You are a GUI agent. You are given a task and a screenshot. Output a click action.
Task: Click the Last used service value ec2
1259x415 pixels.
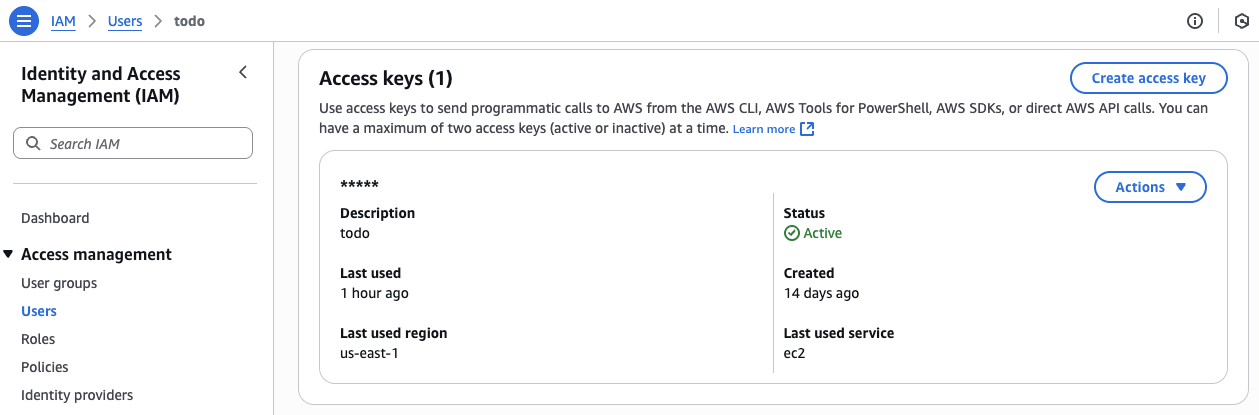tap(795, 353)
